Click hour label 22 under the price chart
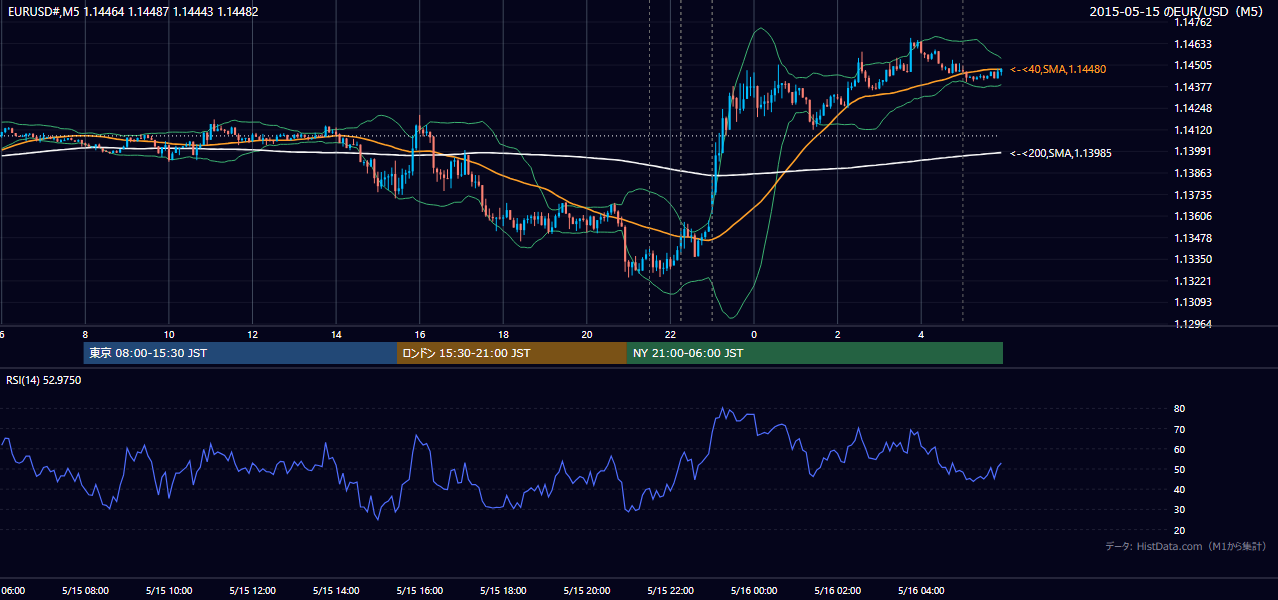The height and width of the screenshot is (600, 1278). pyautogui.click(x=671, y=335)
